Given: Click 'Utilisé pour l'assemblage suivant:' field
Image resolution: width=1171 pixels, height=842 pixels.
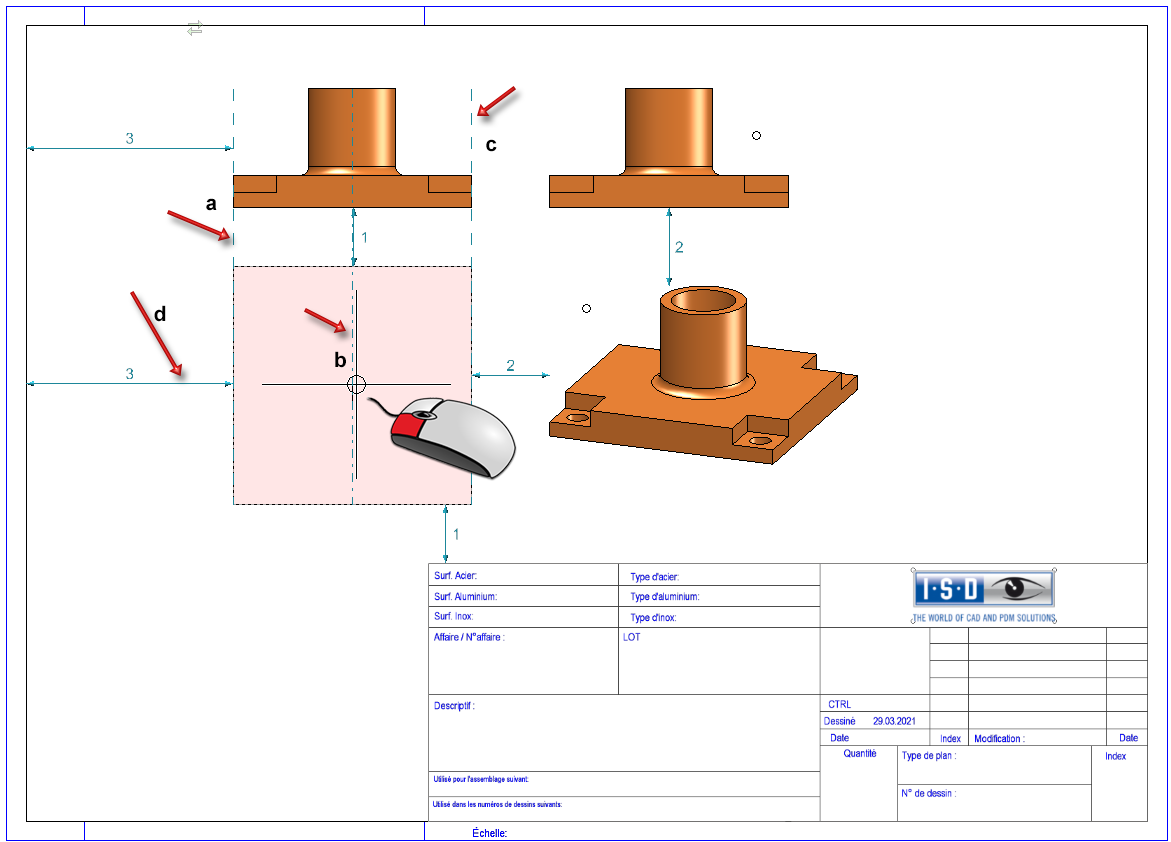Looking at the screenshot, I should click(x=624, y=784).
